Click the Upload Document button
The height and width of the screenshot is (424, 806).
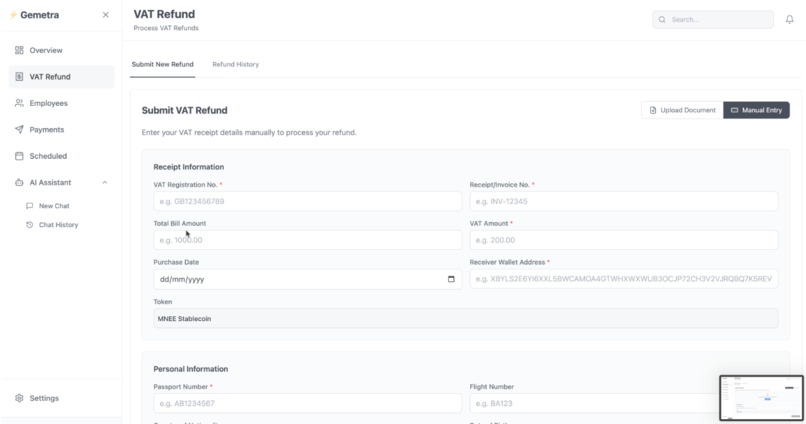tap(682, 110)
